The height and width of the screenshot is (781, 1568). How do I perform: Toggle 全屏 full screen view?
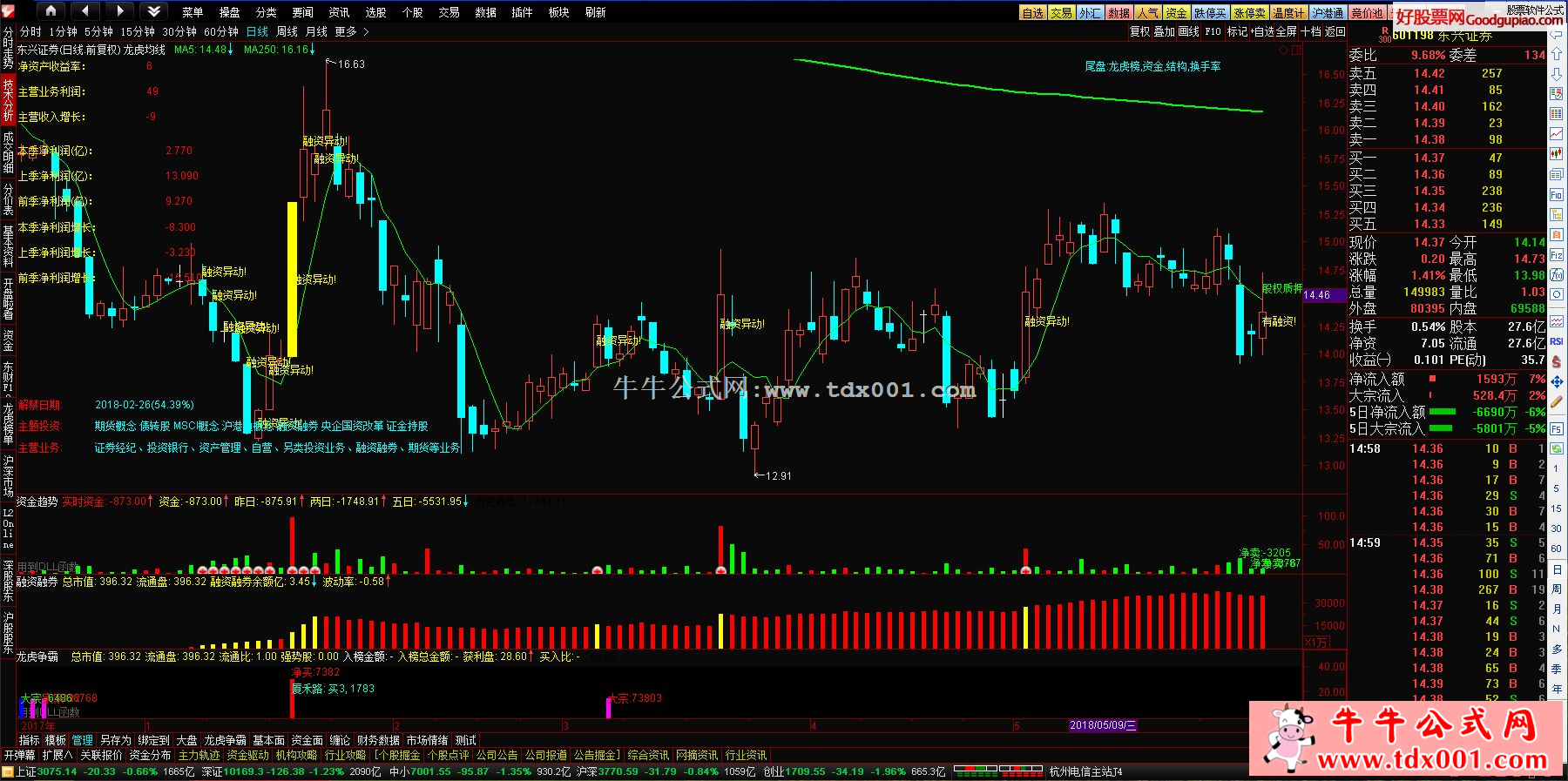click(1287, 31)
